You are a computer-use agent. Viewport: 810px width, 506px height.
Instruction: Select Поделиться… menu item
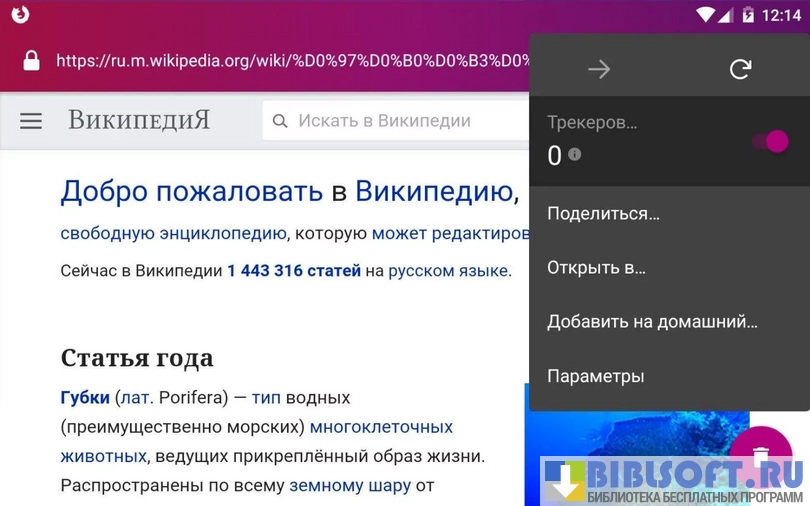pyautogui.click(x=603, y=213)
